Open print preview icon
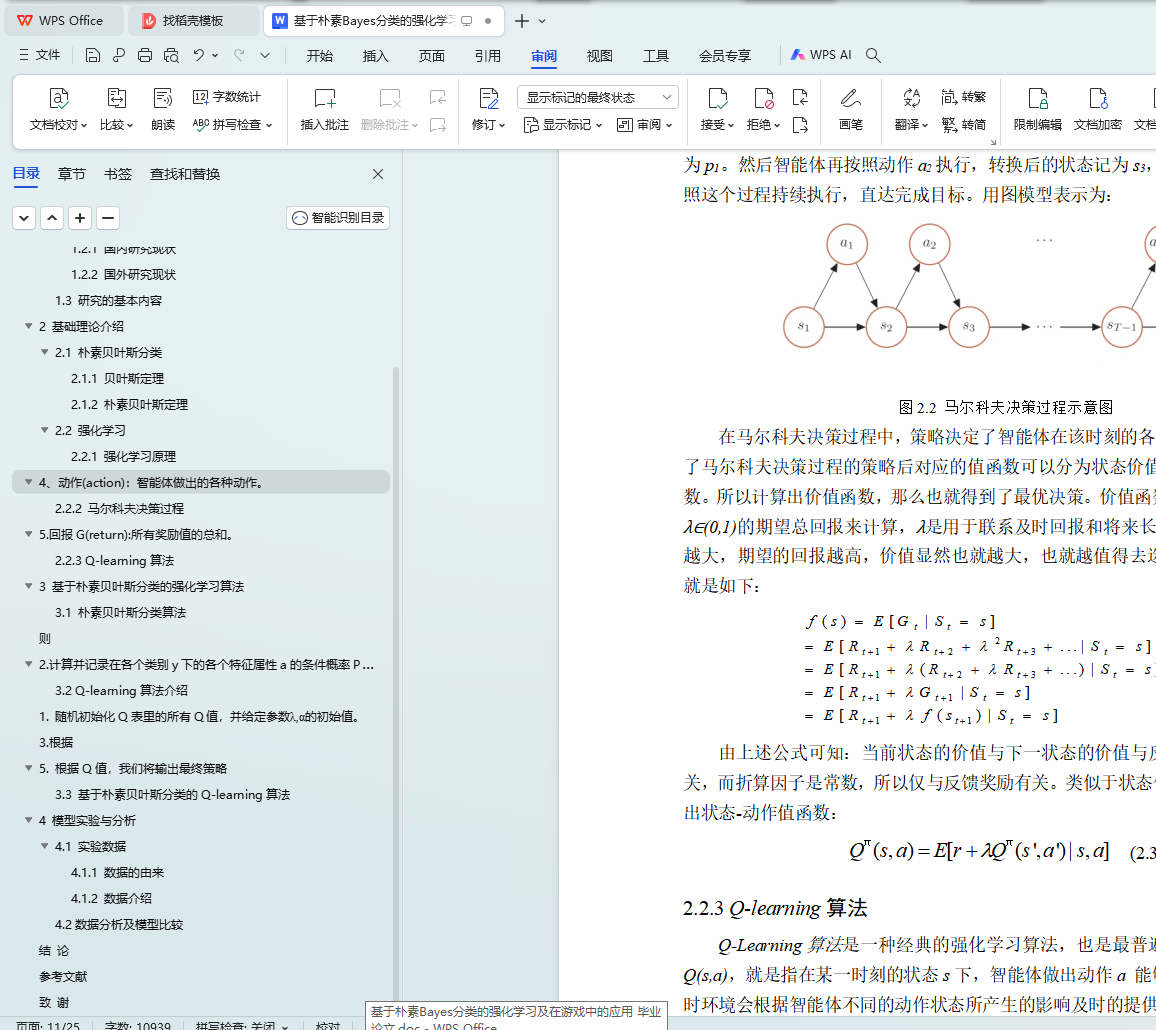 point(171,55)
